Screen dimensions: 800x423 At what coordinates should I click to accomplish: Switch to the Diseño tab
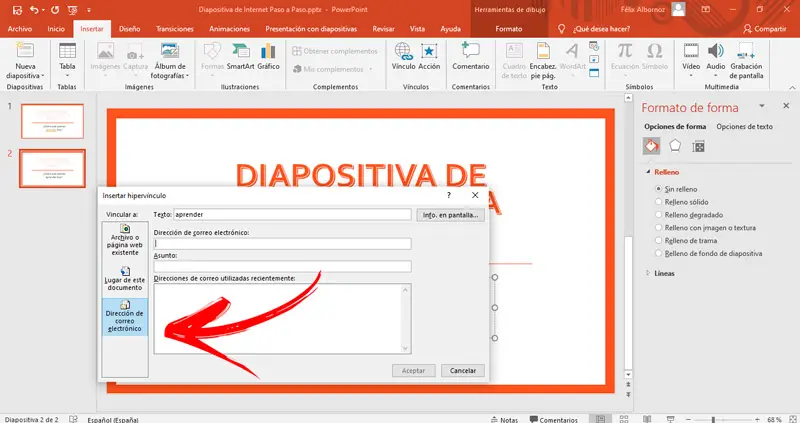pyautogui.click(x=130, y=29)
